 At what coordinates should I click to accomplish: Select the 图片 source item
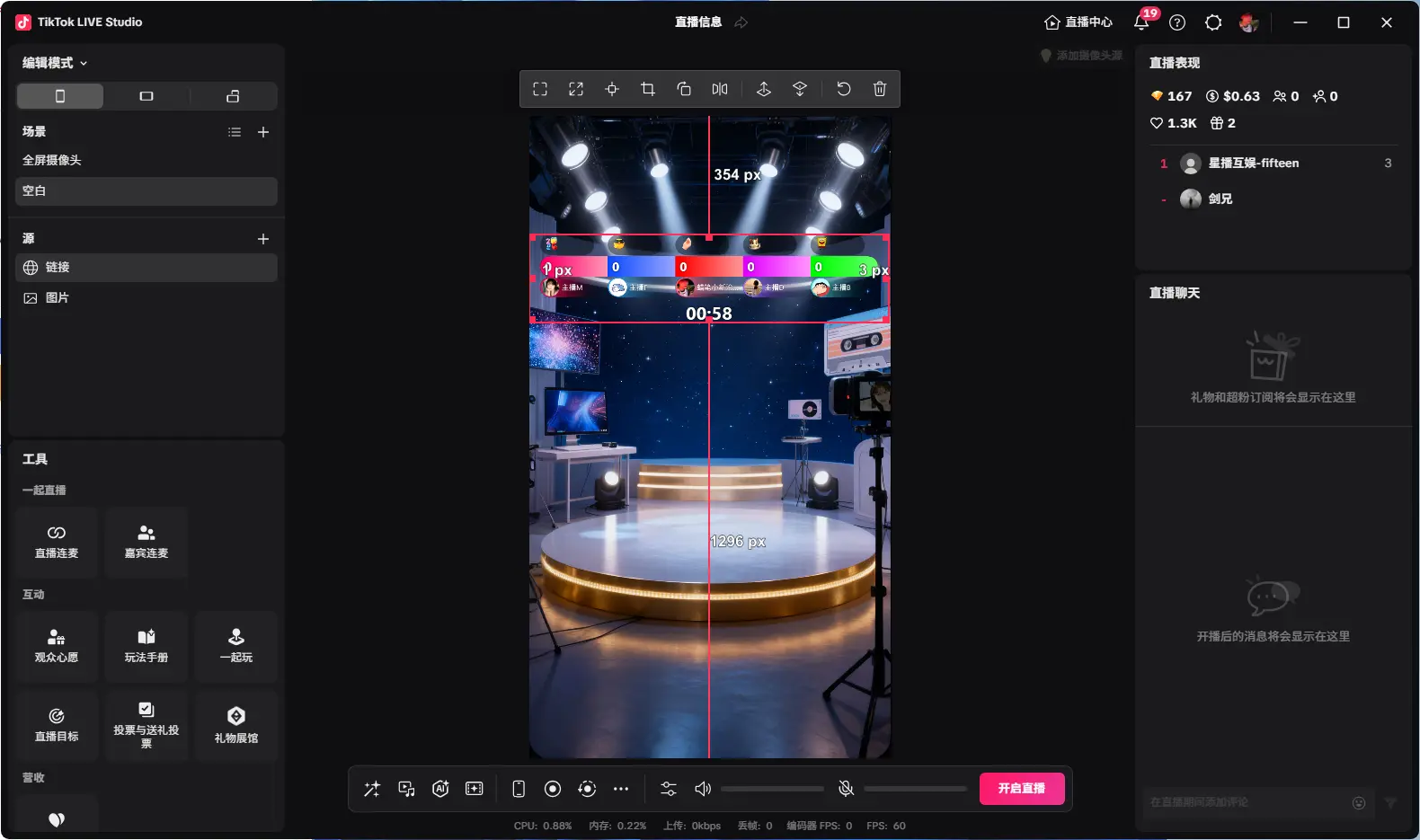pos(57,297)
